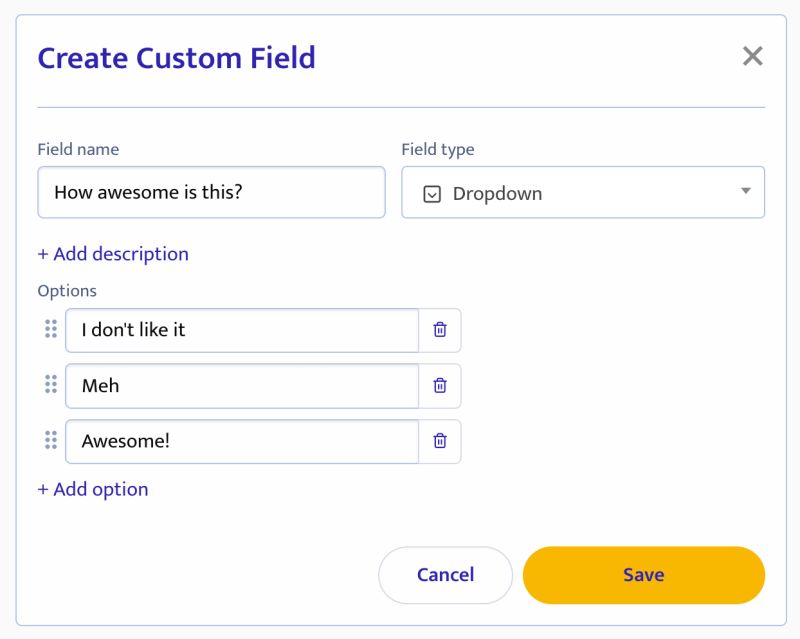800x639 pixels.
Task: Click the Field type dropdown arrow
Action: [x=746, y=191]
